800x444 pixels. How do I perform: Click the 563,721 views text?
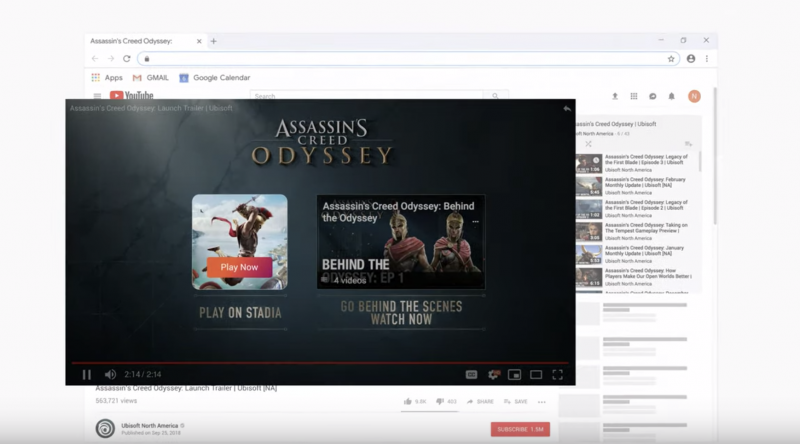[116, 401]
